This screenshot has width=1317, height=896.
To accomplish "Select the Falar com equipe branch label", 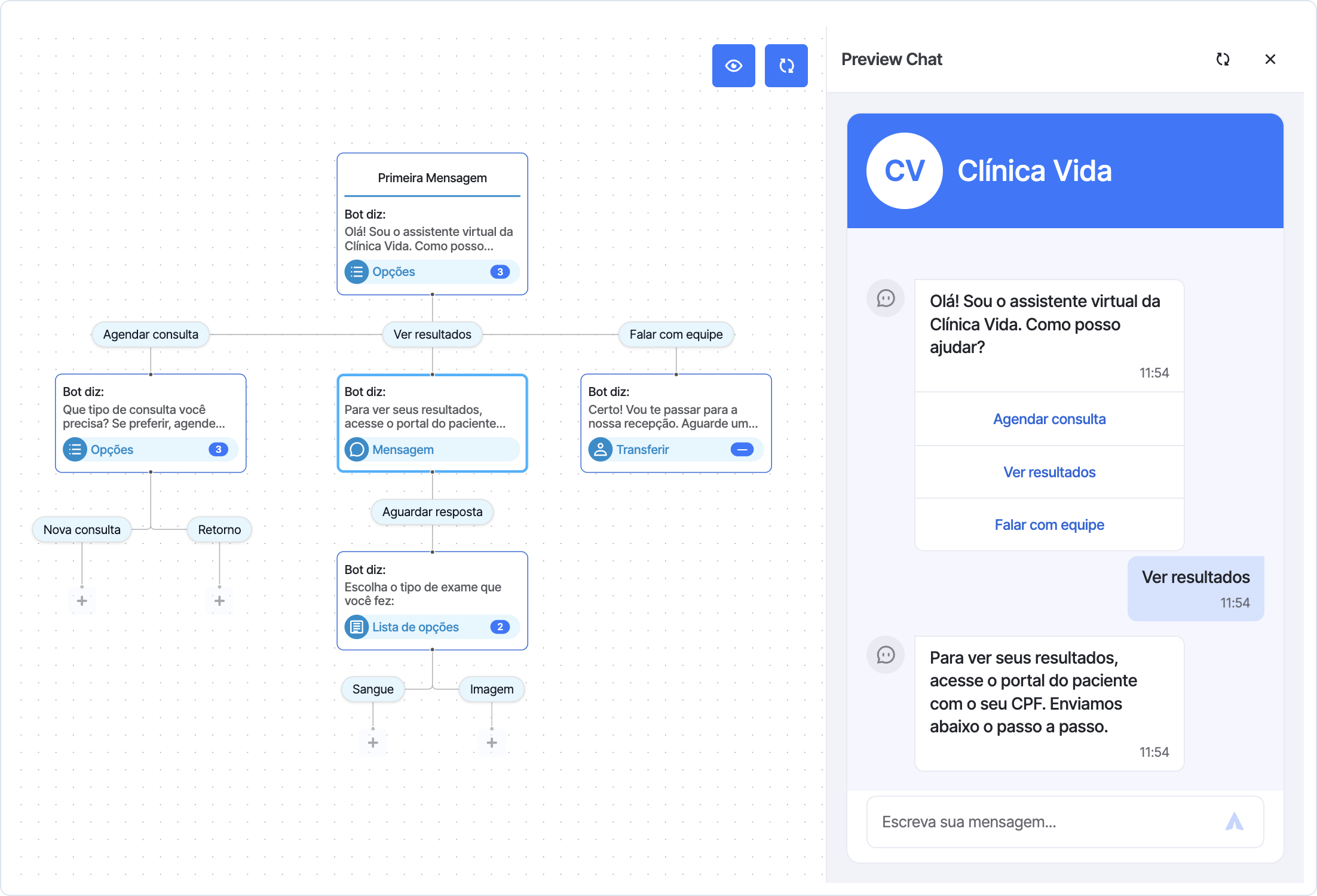I will click(x=676, y=335).
